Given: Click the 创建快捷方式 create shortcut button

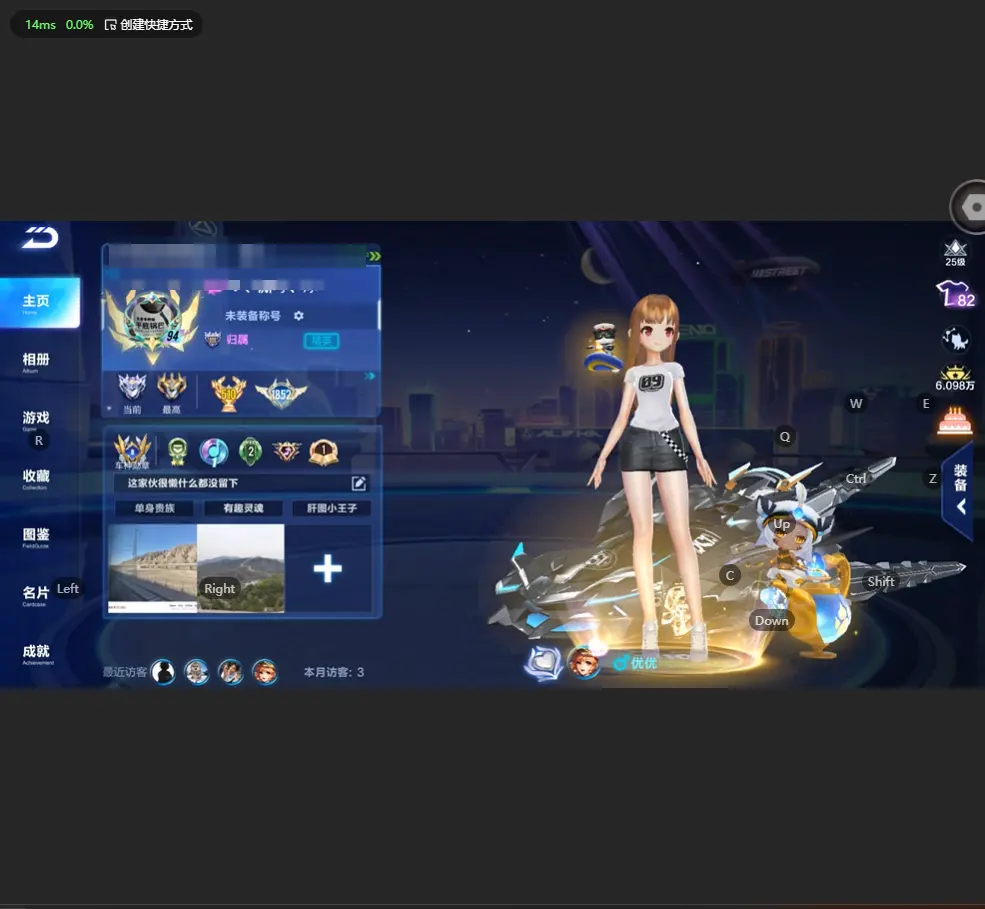Looking at the screenshot, I should click(149, 24).
